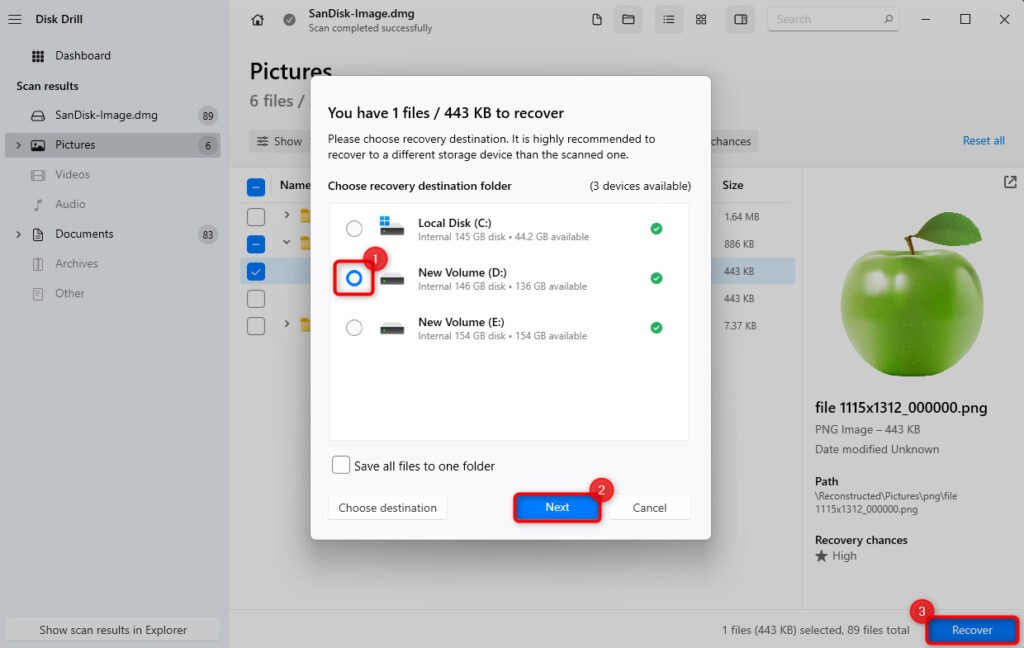Enable Save all files to one folder
The width and height of the screenshot is (1024, 648).
click(x=341, y=465)
